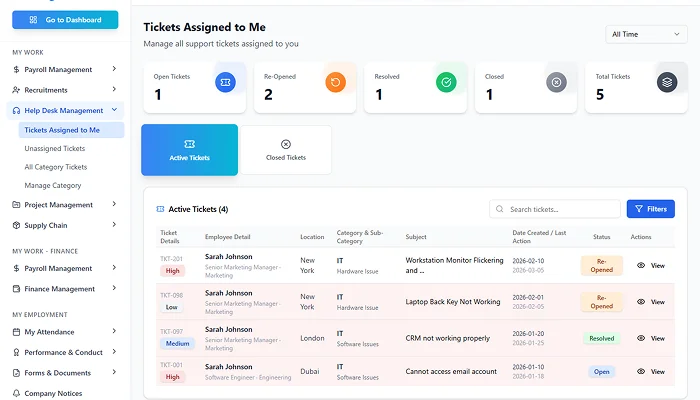Click the blue Filters button
This screenshot has height=400, width=700.
coord(650,209)
